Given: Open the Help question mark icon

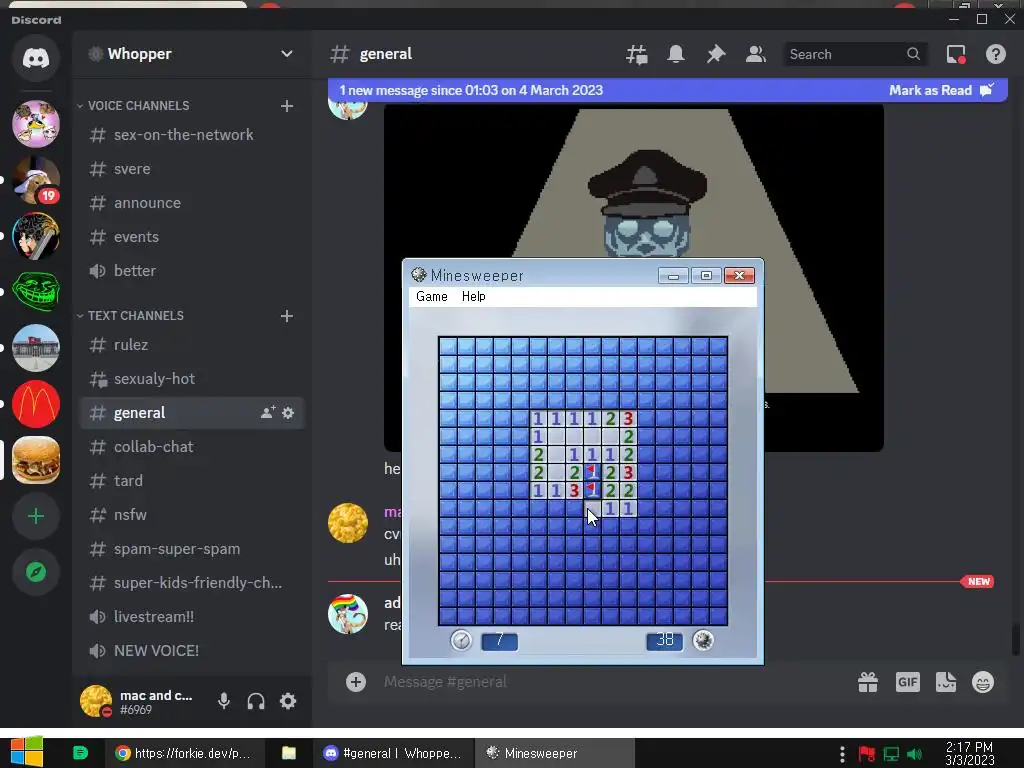Looking at the screenshot, I should [995, 54].
